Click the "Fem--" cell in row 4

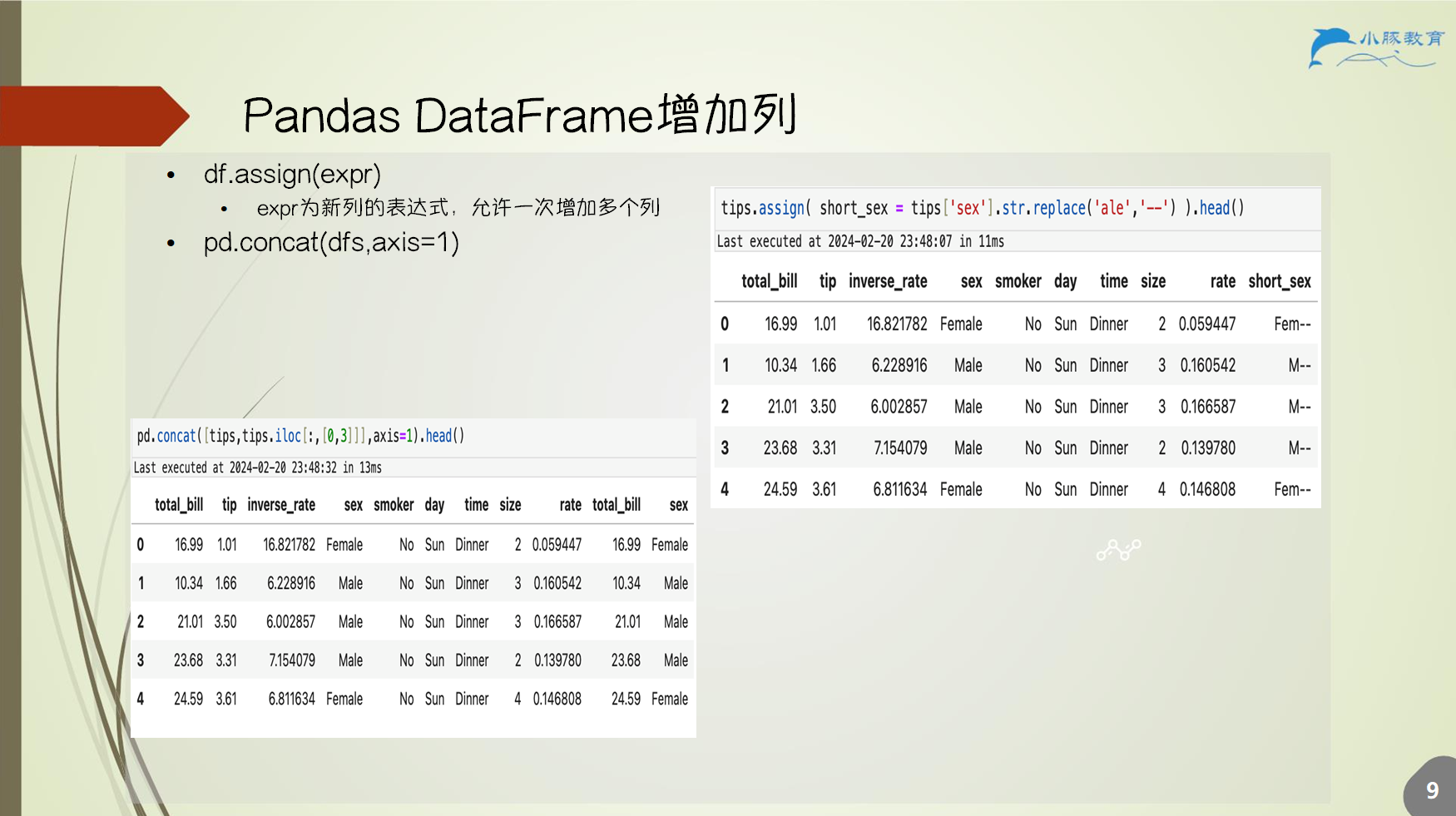[x=1292, y=489]
